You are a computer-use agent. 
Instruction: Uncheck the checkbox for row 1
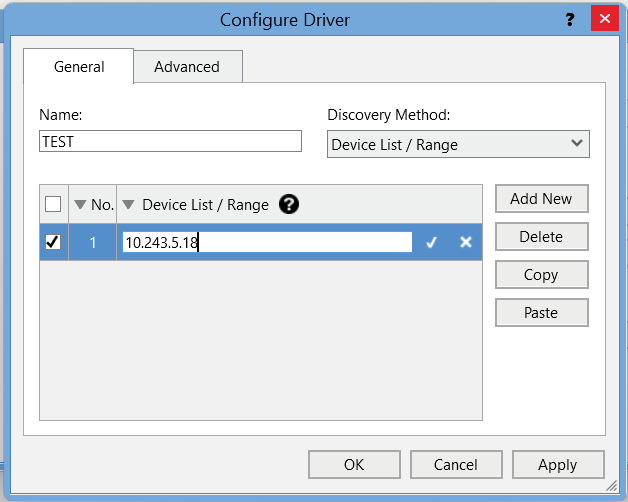pos(54,242)
